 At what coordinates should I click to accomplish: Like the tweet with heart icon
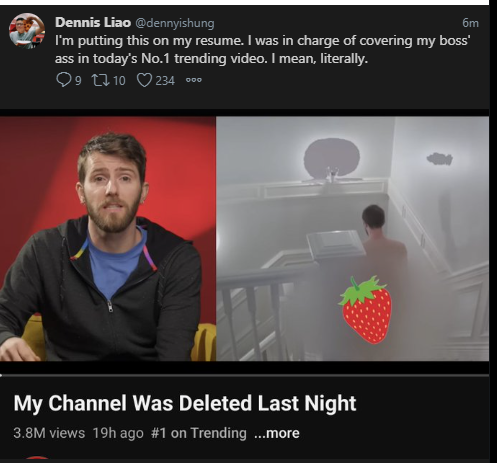[144, 80]
